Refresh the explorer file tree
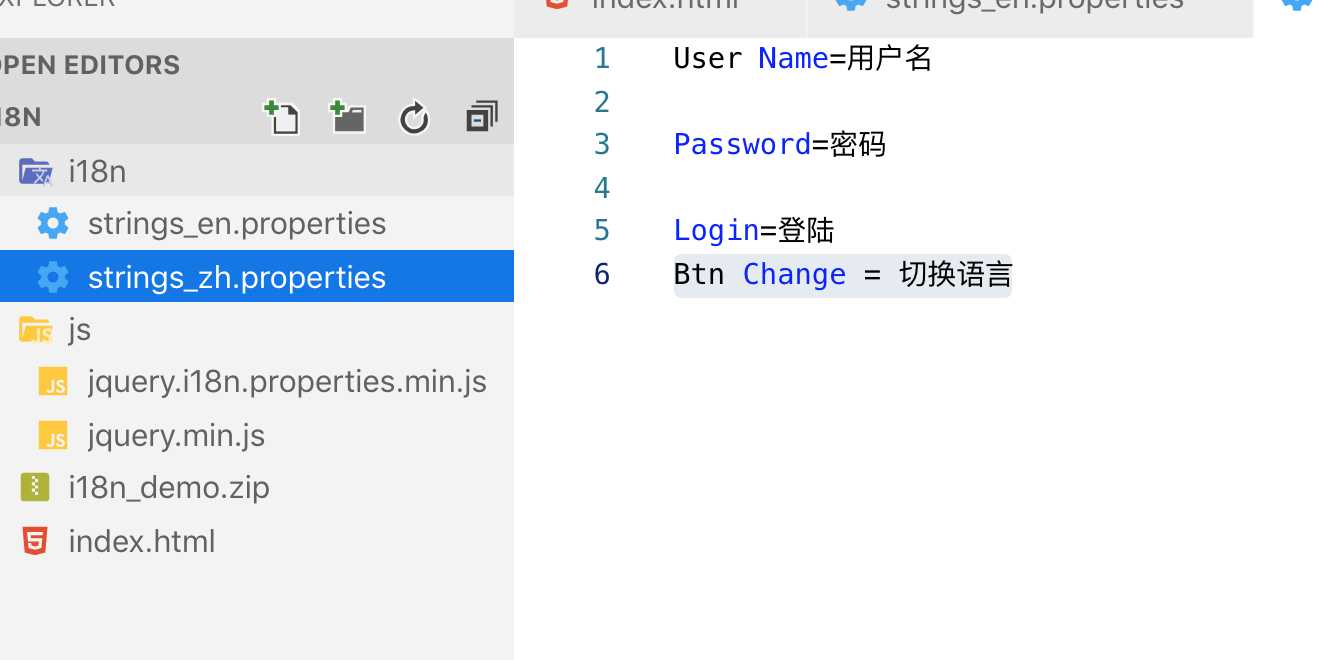The height and width of the screenshot is (660, 1324). coord(414,119)
